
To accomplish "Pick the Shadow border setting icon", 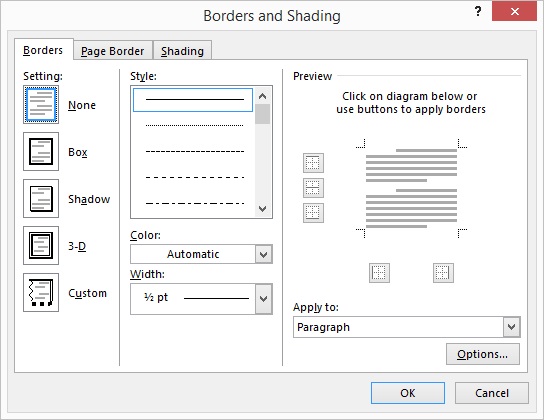I will (41, 198).
